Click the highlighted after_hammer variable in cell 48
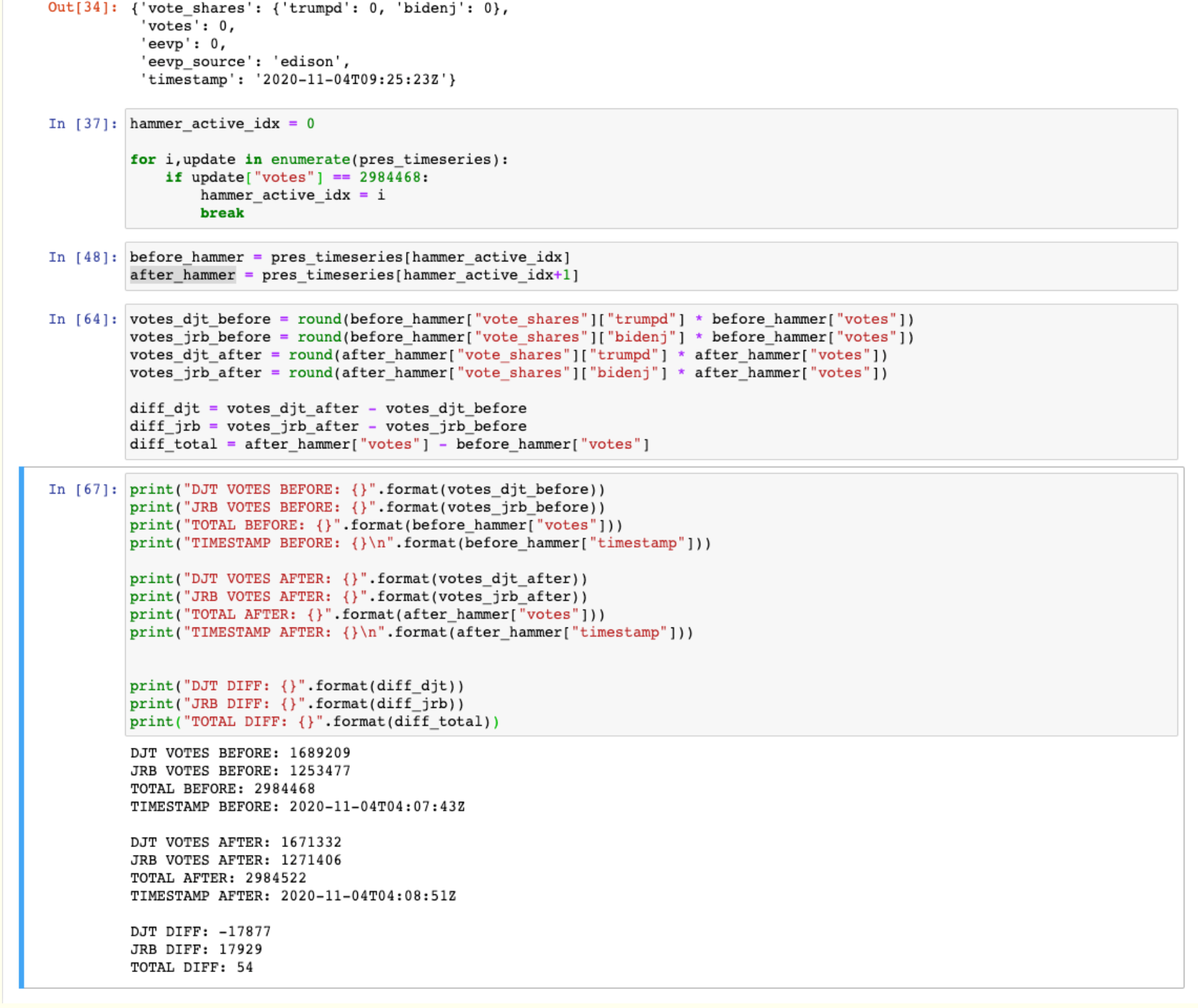The width and height of the screenshot is (1198, 1008). click(x=182, y=275)
